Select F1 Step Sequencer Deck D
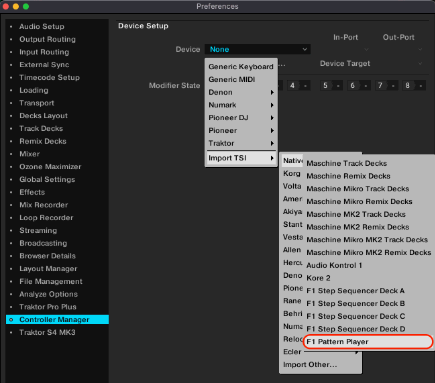 (x=356, y=329)
